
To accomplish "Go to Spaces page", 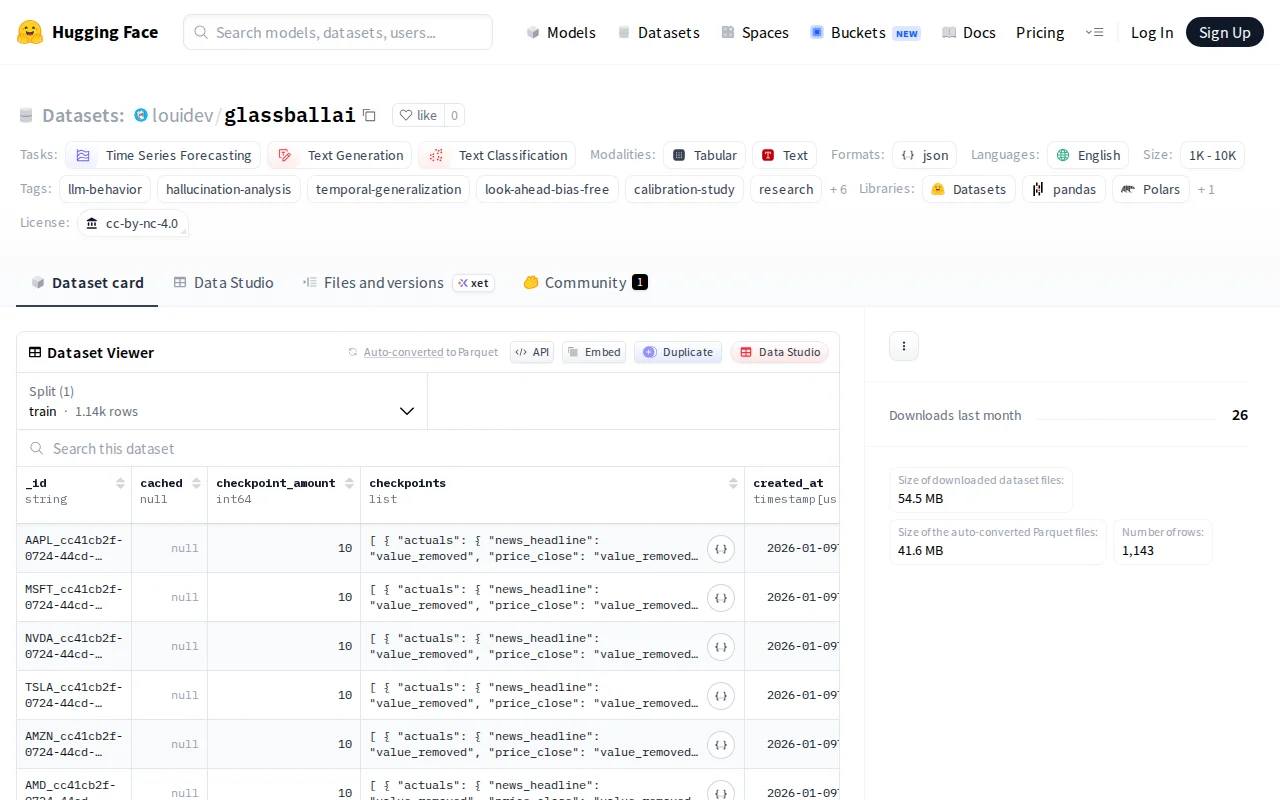I will point(755,32).
